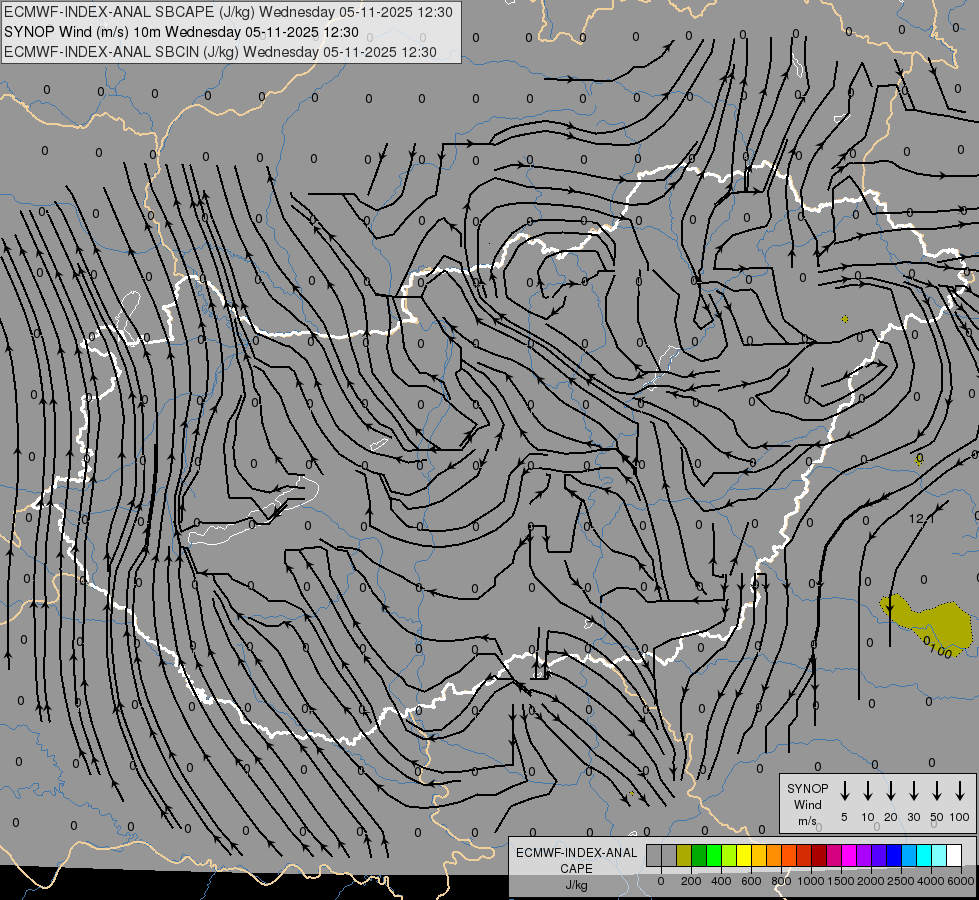Click the 12.1 value on the map

pos(922,518)
